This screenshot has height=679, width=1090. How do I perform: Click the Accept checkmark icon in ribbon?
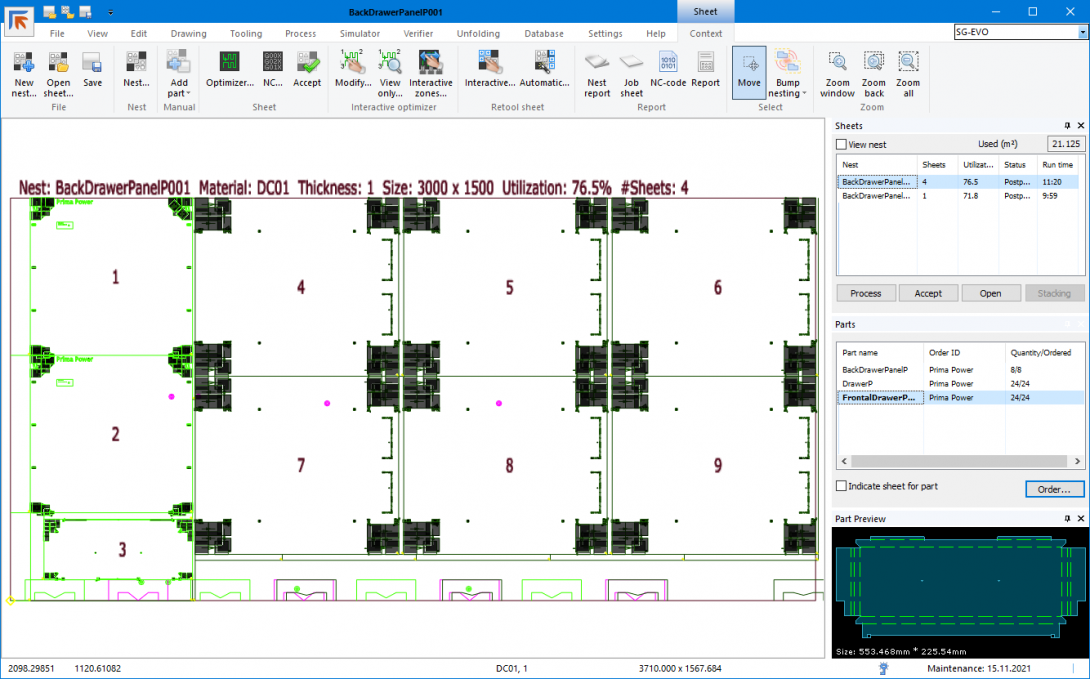(x=307, y=63)
